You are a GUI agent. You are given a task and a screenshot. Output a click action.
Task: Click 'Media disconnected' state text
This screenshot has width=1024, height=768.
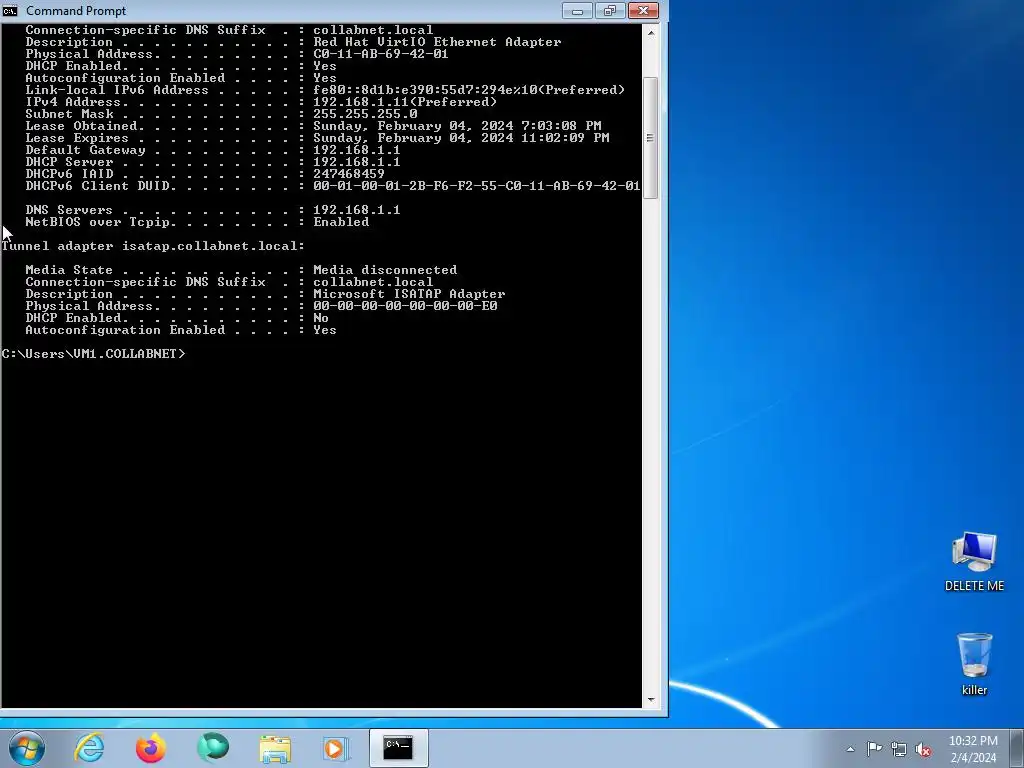pyautogui.click(x=385, y=270)
